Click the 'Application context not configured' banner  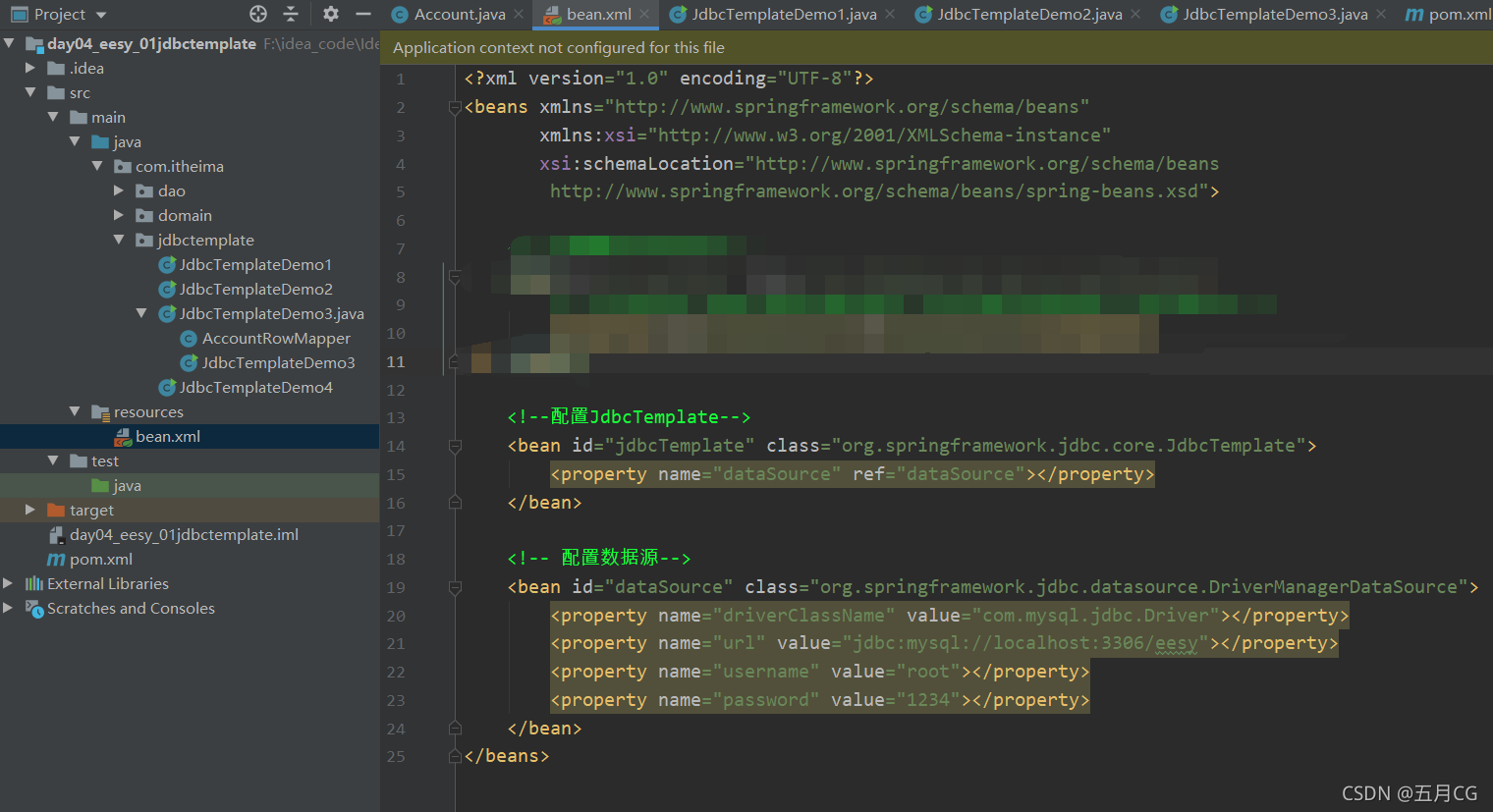(936, 47)
